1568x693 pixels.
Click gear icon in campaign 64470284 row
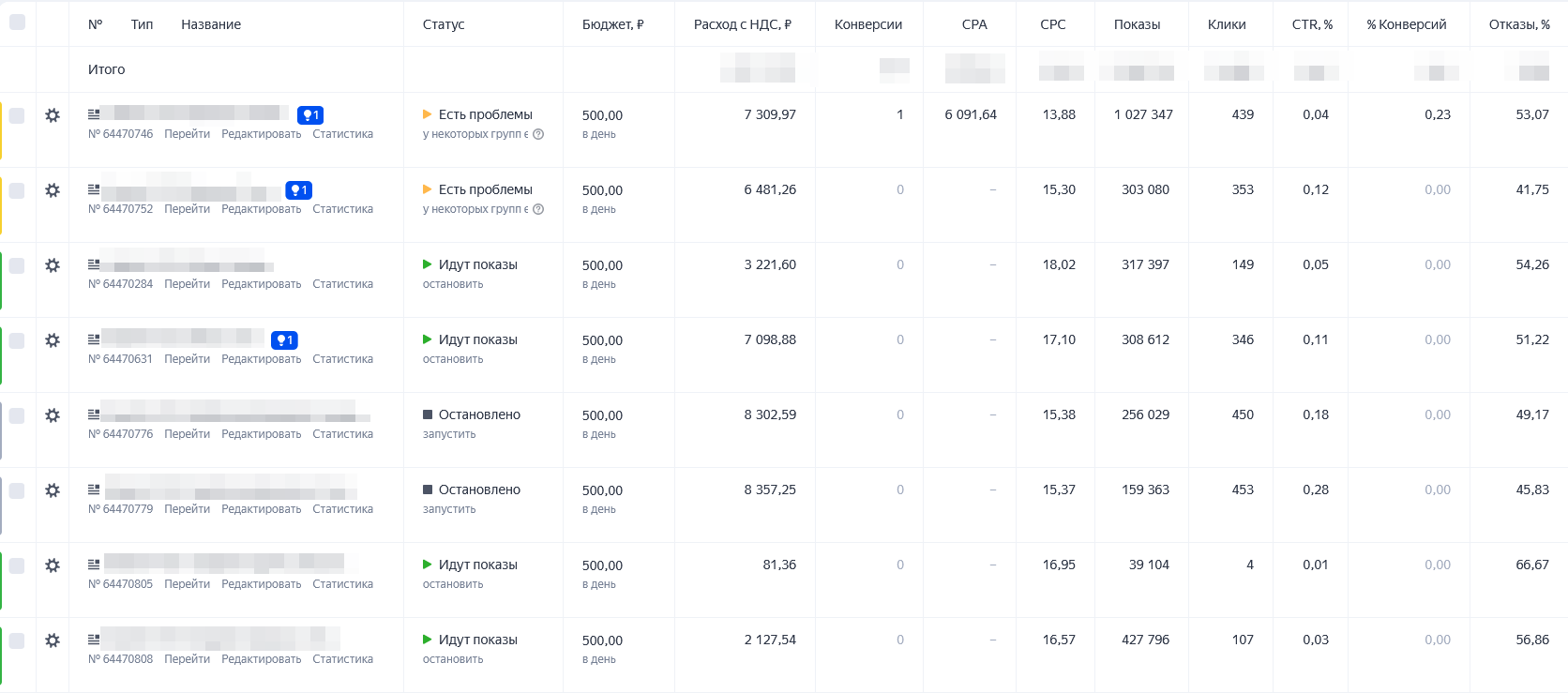click(x=53, y=265)
